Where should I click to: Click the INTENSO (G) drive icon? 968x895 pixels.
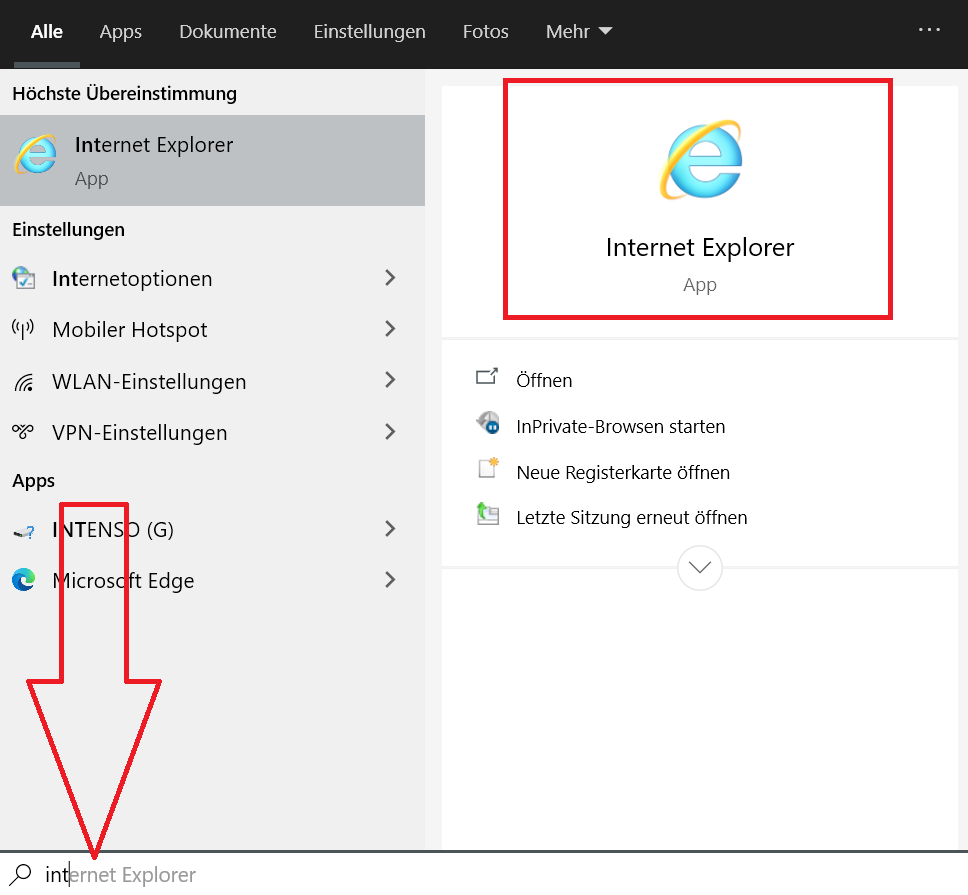24,531
